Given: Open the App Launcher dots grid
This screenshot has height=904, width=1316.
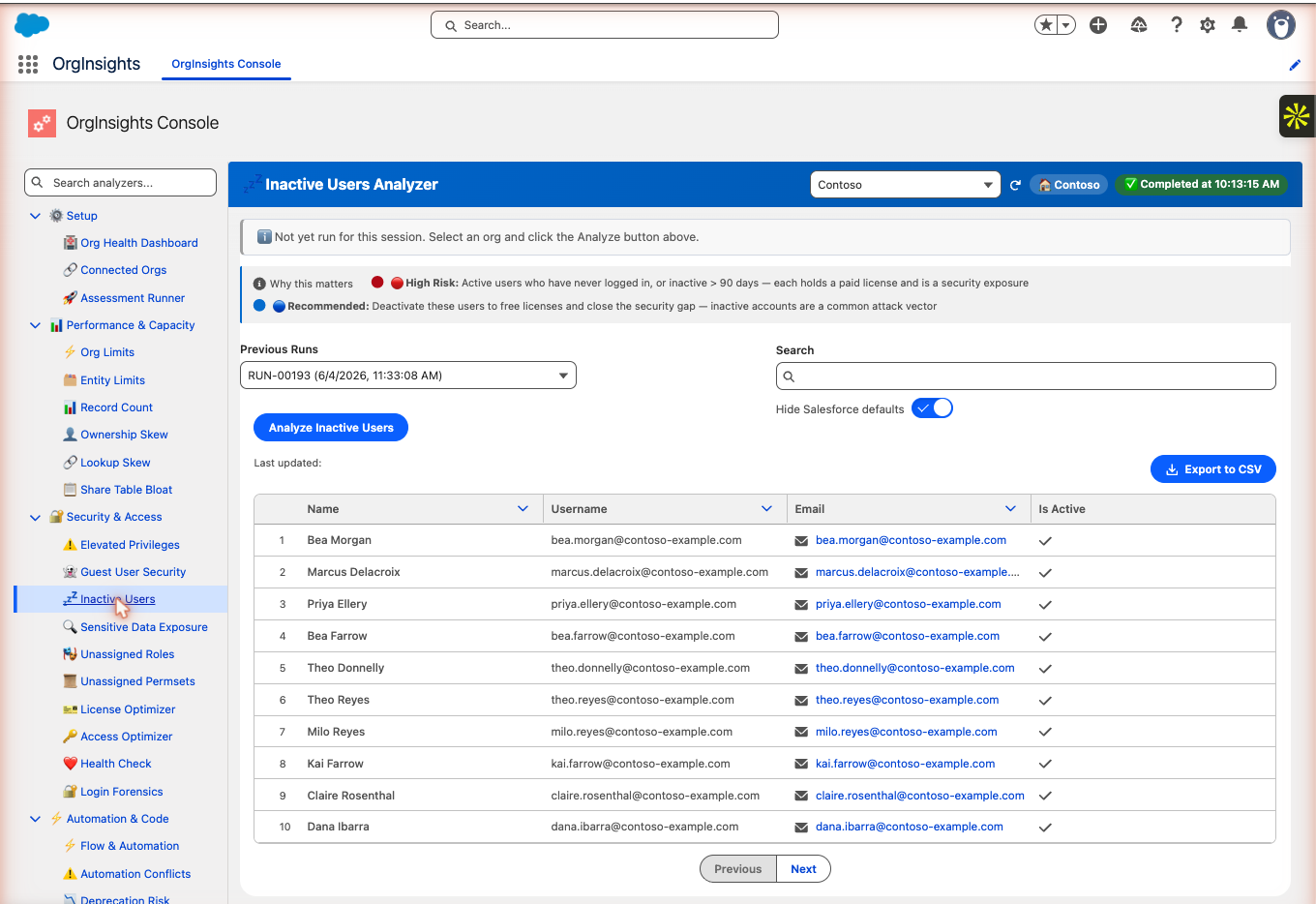Looking at the screenshot, I should 28,64.
